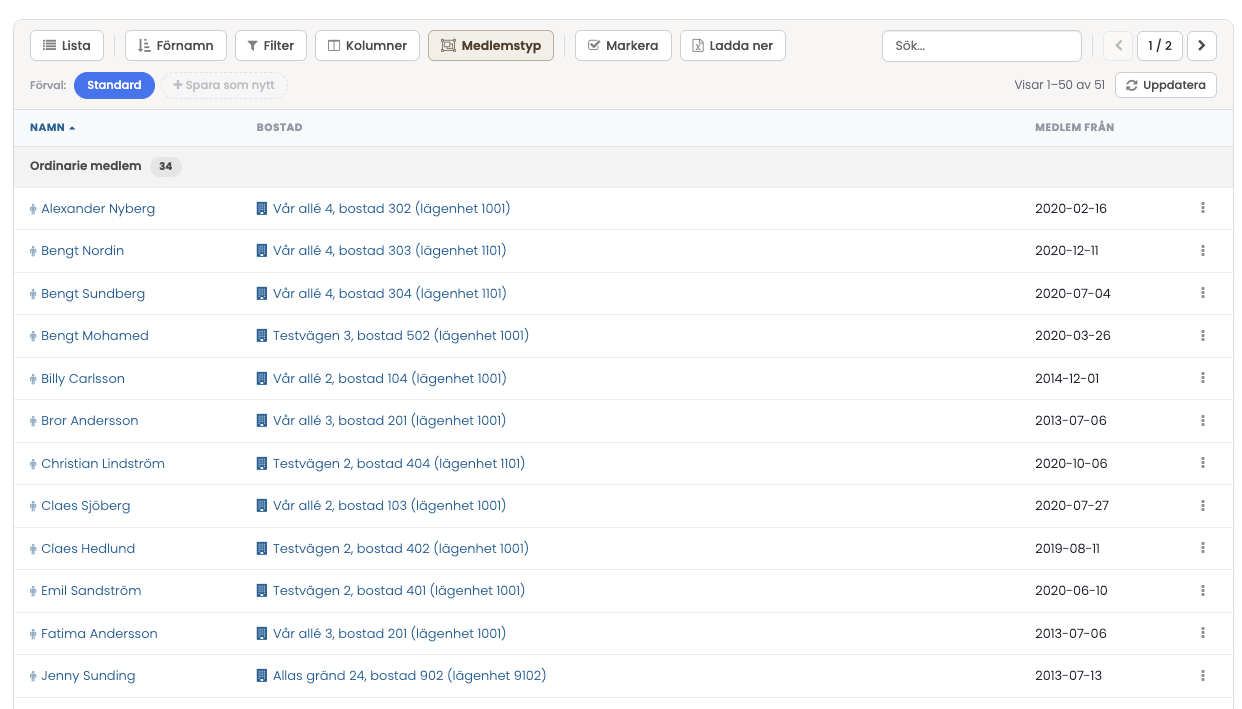
Task: Open the Filter panel
Action: [x=271, y=46]
